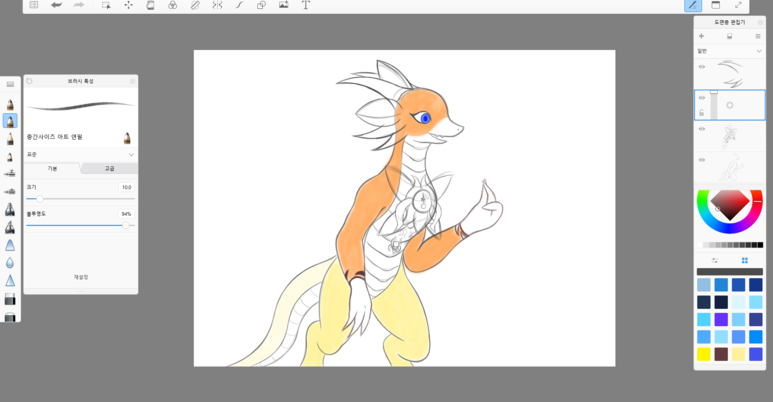The width and height of the screenshot is (773, 402).
Task: Select the small fourth pencil brush
Action: [x=10, y=157]
